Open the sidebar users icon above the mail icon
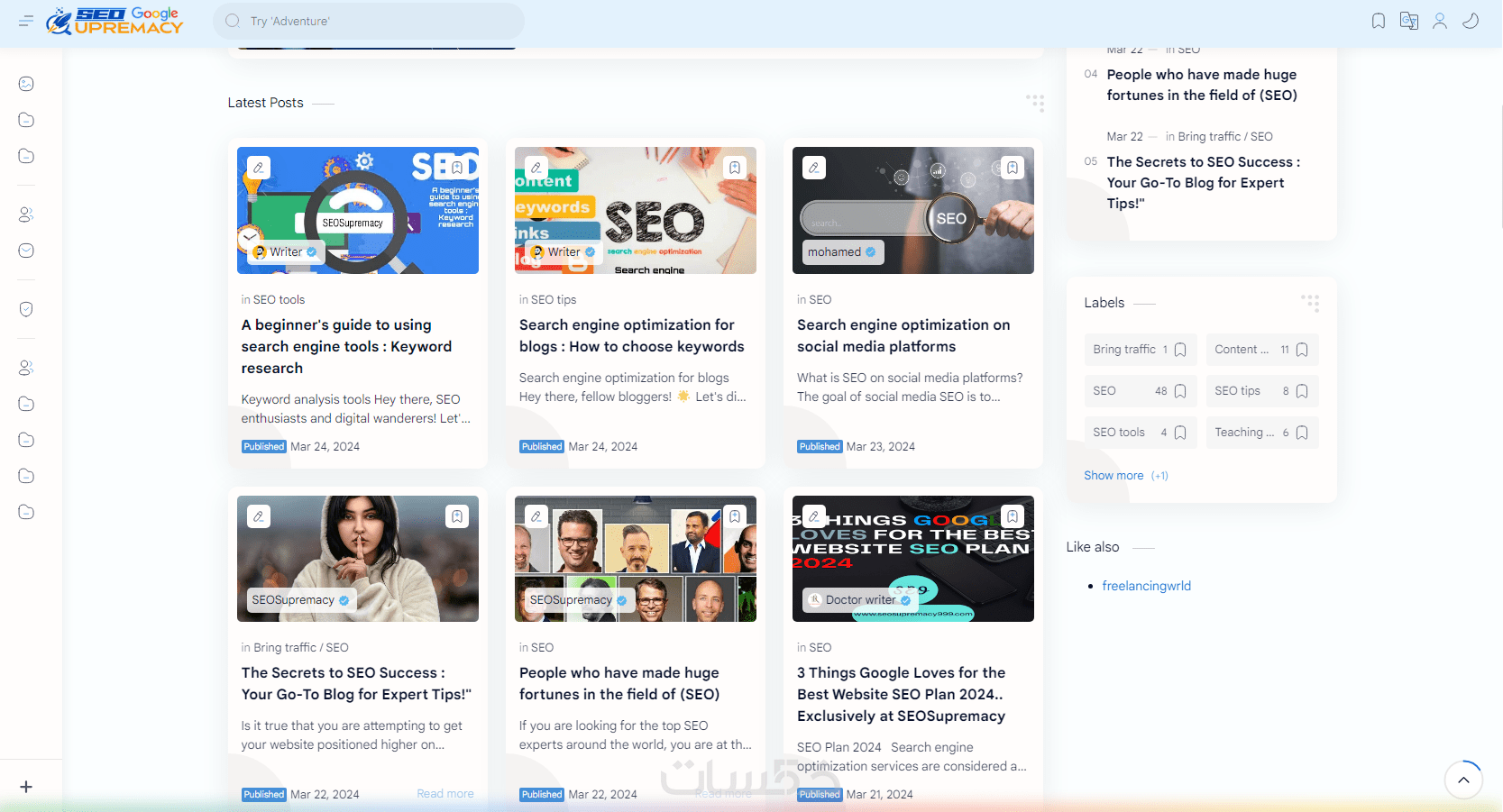 (x=26, y=214)
